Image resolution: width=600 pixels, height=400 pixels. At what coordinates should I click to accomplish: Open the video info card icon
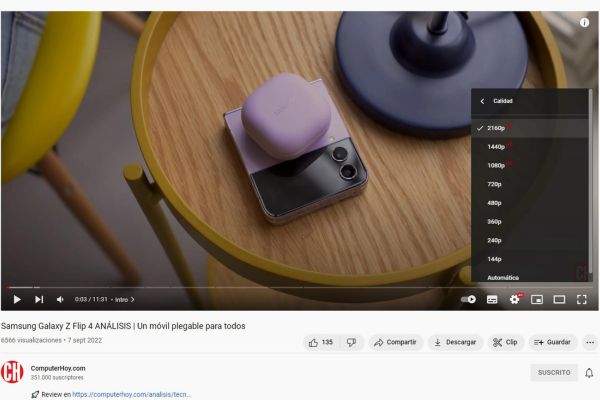[584, 23]
